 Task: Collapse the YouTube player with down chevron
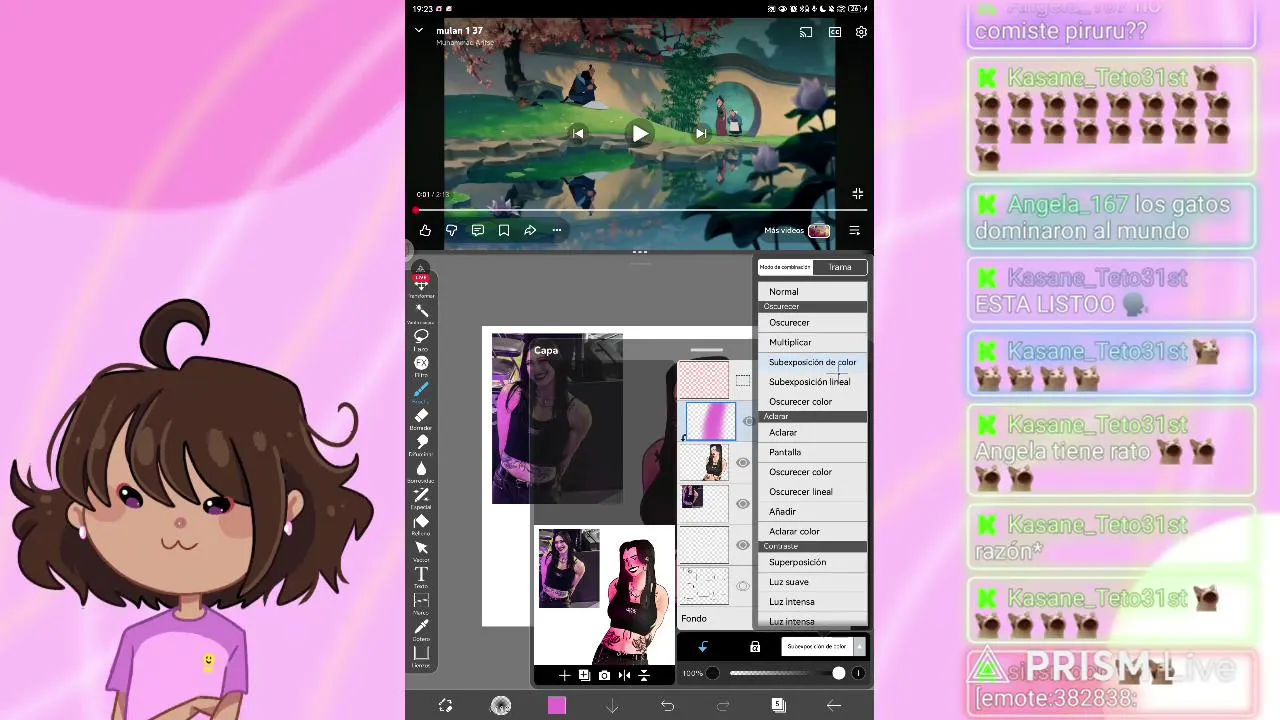(419, 31)
